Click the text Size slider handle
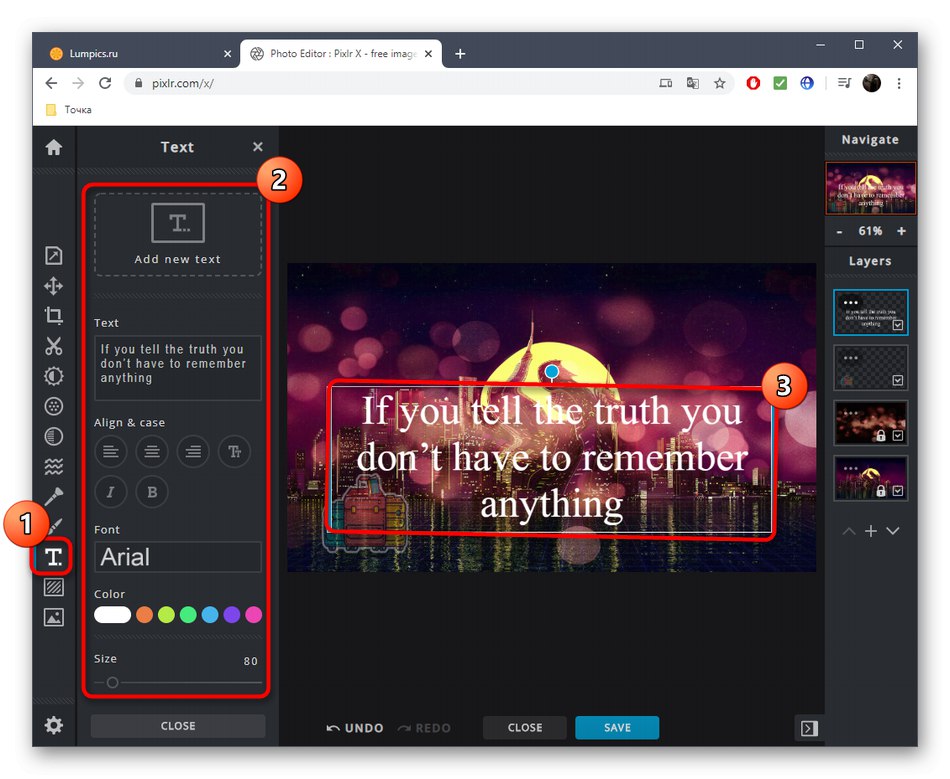Image resolution: width=950 pixels, height=779 pixels. click(x=112, y=683)
